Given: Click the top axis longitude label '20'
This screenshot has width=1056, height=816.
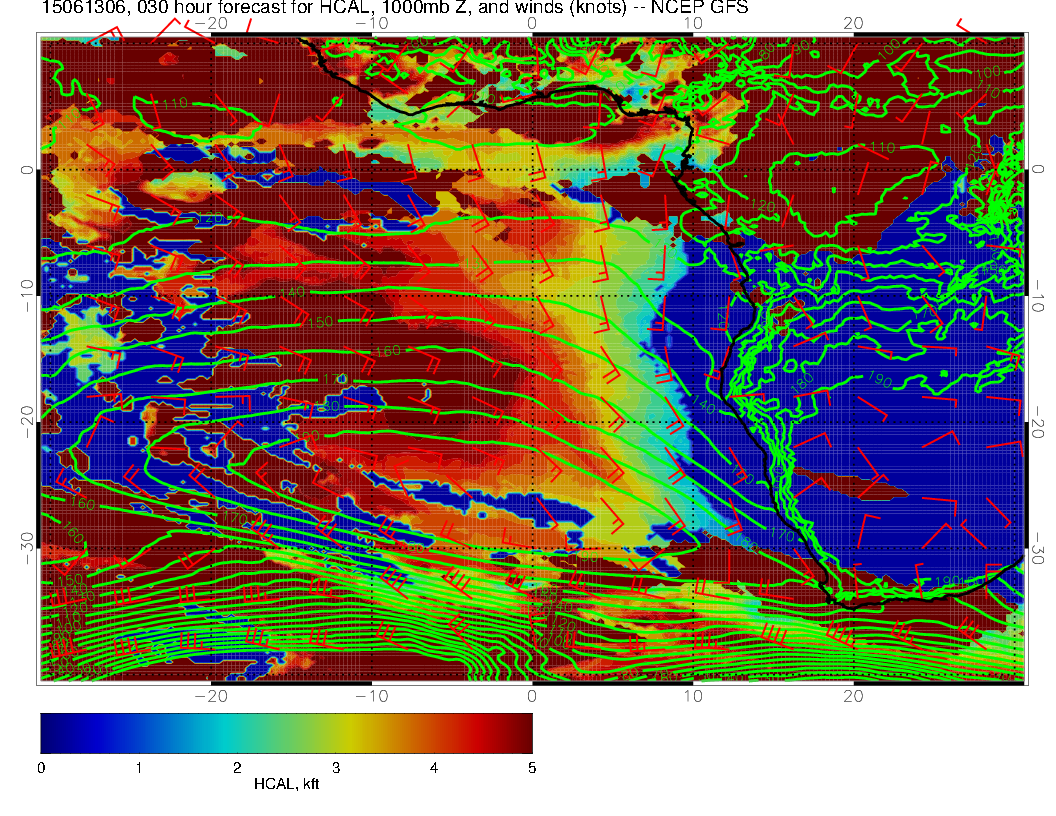Looking at the screenshot, I should (853, 22).
